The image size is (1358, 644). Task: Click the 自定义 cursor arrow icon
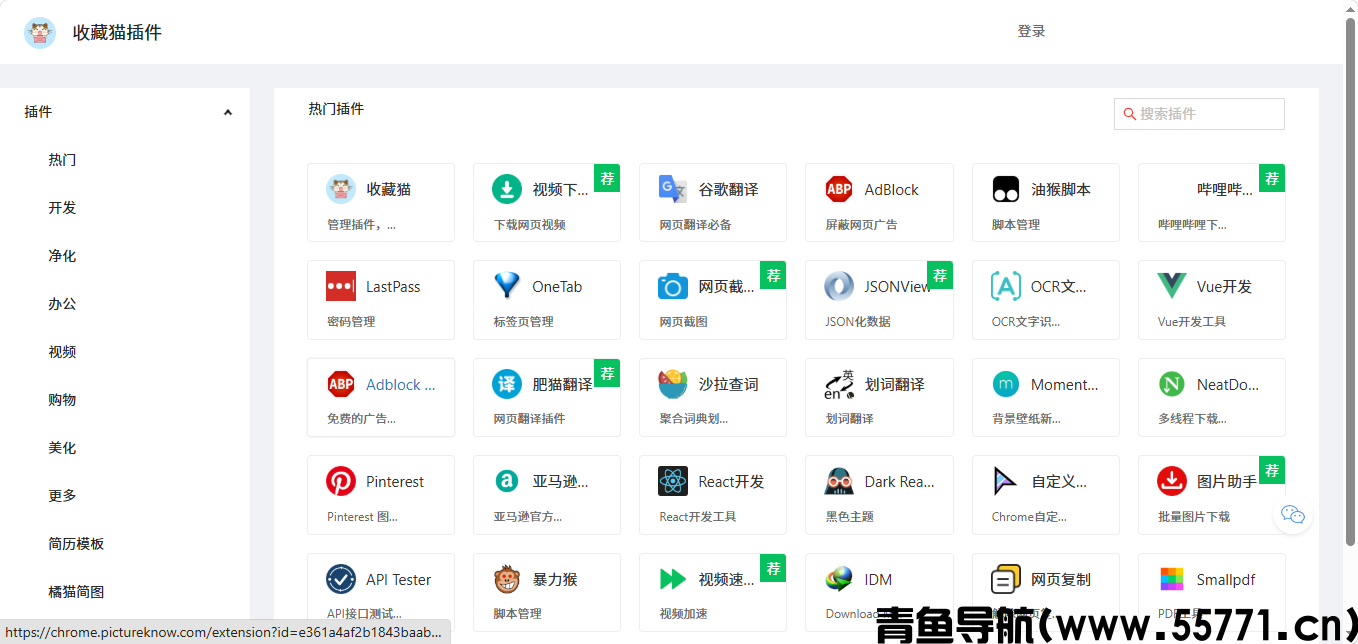pyautogui.click(x=1006, y=481)
